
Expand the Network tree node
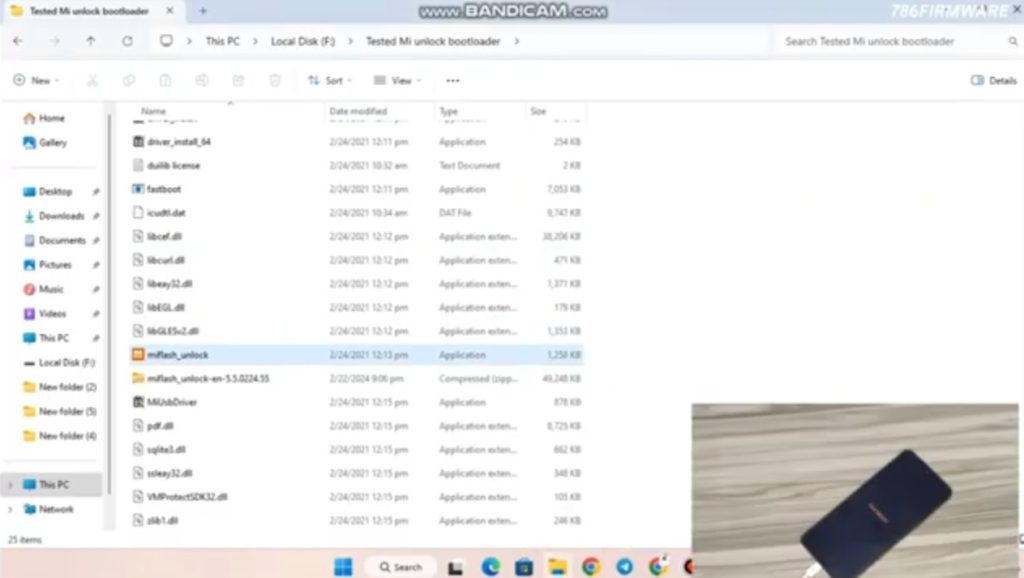tap(11, 509)
